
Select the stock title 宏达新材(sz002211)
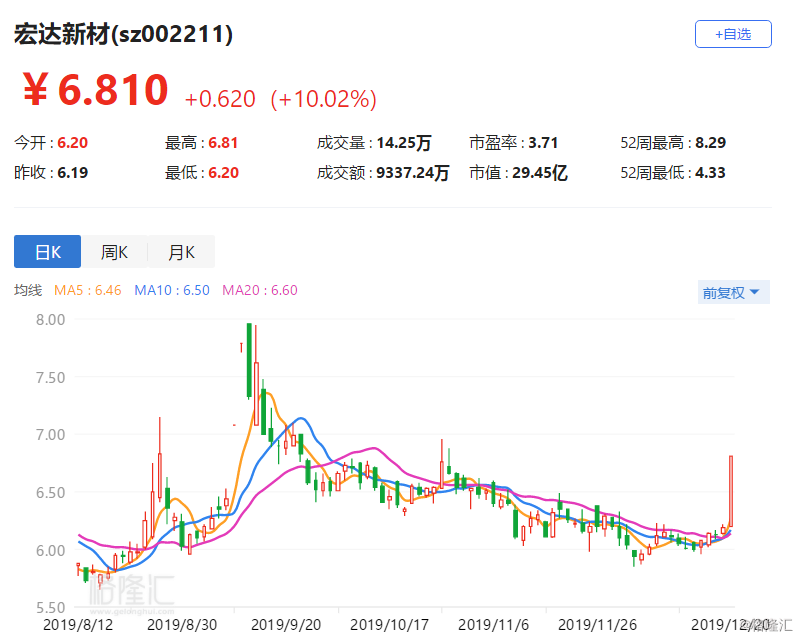123,34
